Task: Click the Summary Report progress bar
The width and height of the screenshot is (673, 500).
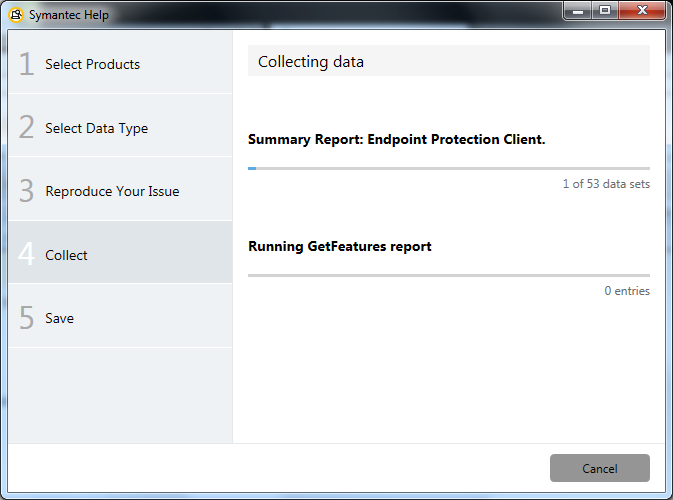Action: pos(449,169)
